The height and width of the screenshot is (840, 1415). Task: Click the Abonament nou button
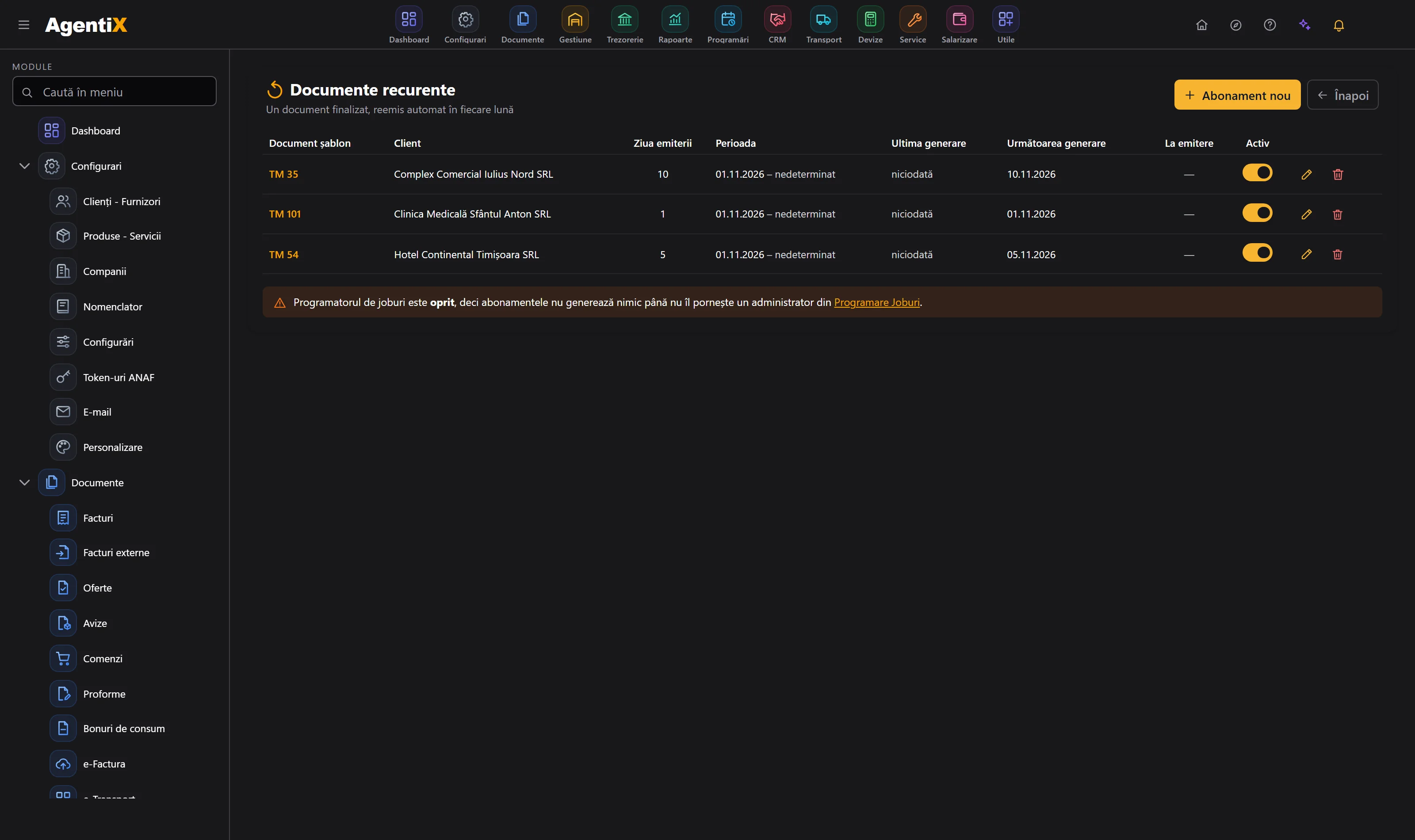coord(1237,95)
